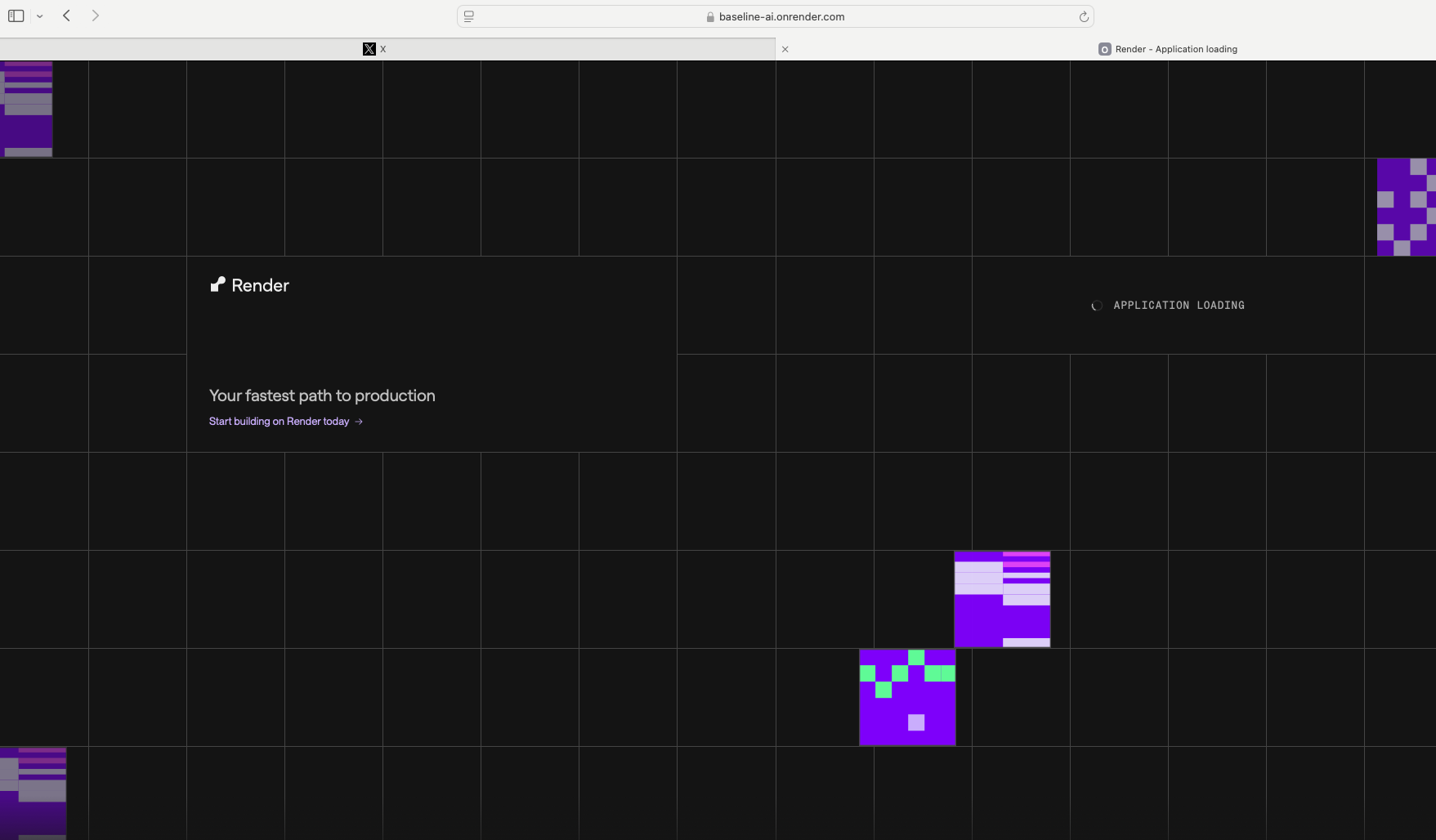1436x840 pixels.
Task: Go forward to the next page
Action: 96,16
